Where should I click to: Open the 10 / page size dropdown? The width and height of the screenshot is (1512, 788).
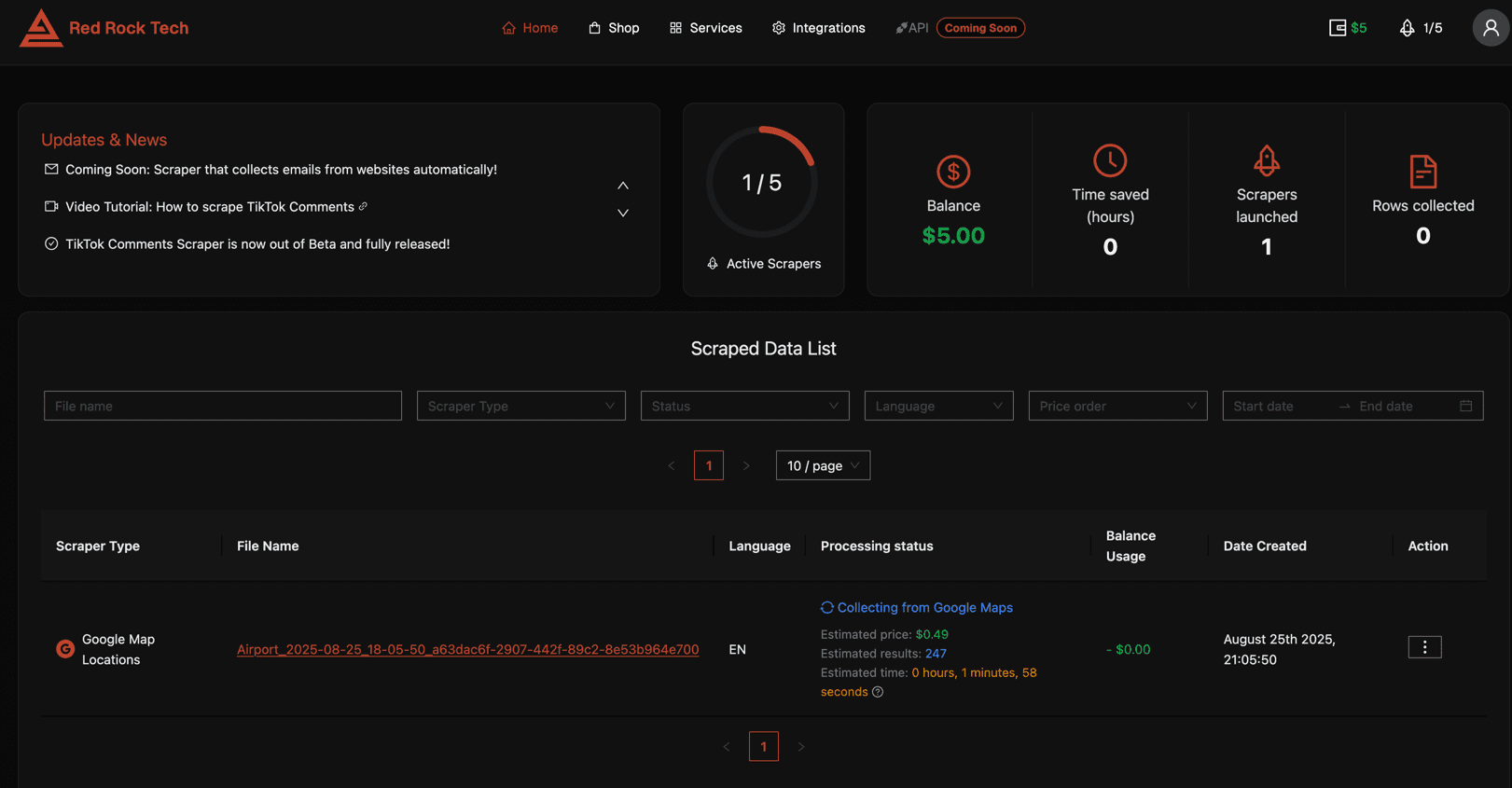[823, 465]
